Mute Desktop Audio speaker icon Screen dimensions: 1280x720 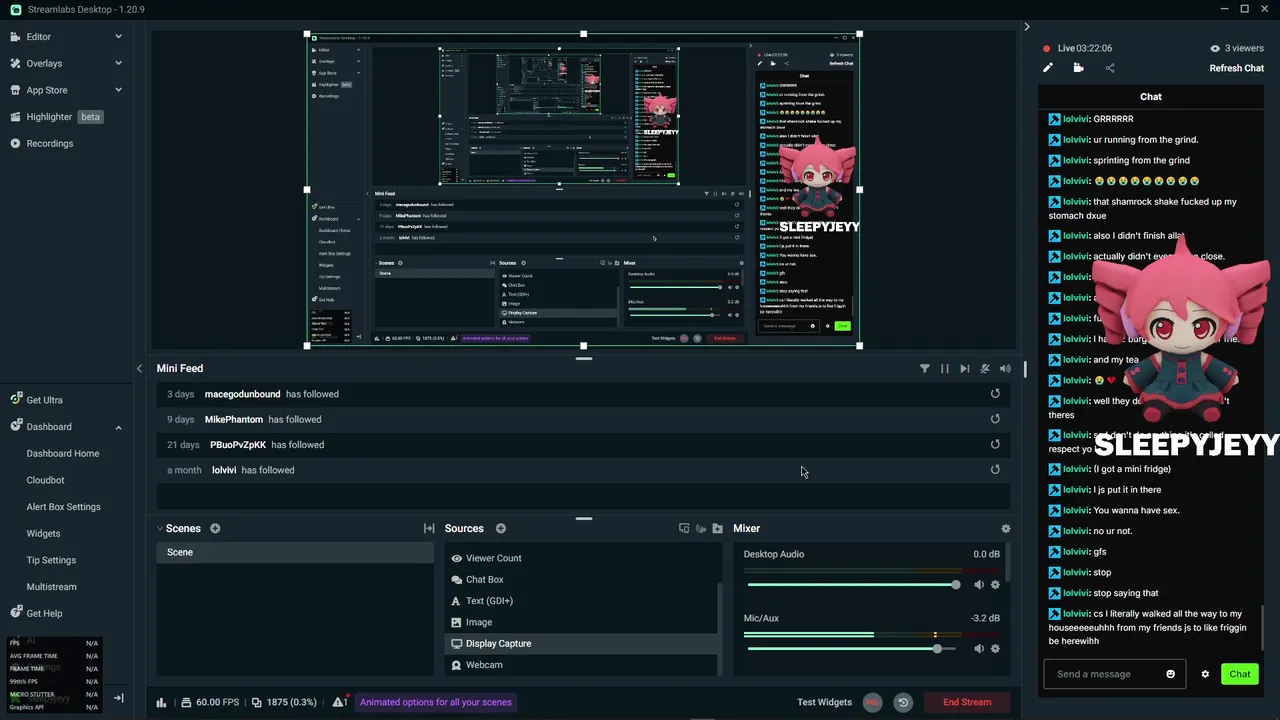(x=979, y=585)
